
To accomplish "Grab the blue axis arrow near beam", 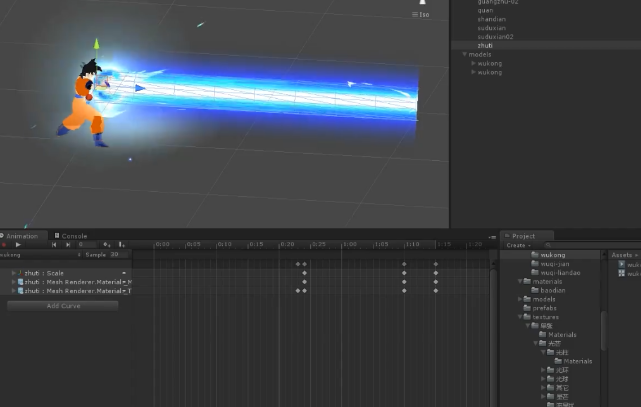I will tap(139, 87).
